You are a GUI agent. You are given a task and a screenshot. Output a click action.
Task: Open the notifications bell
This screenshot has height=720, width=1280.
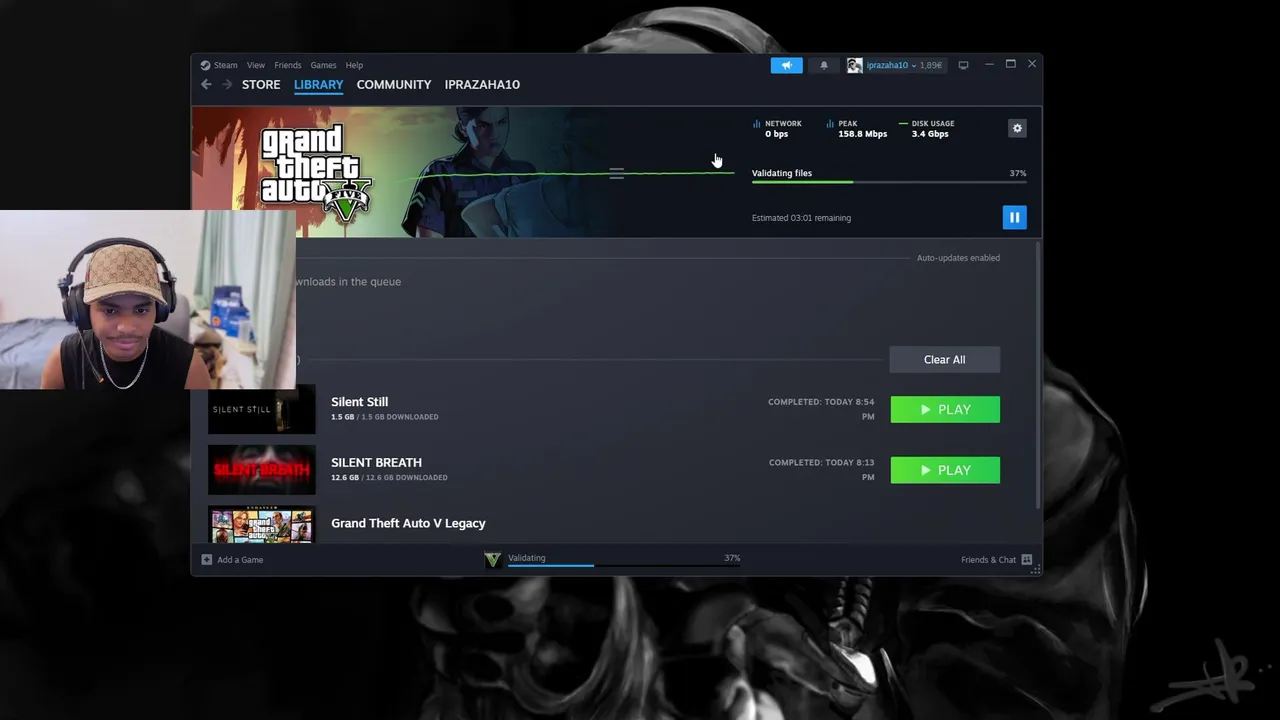[824, 65]
